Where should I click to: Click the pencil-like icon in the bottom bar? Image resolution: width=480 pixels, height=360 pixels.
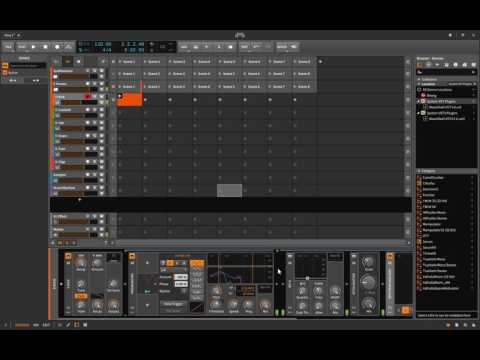pyautogui.click(x=68, y=325)
